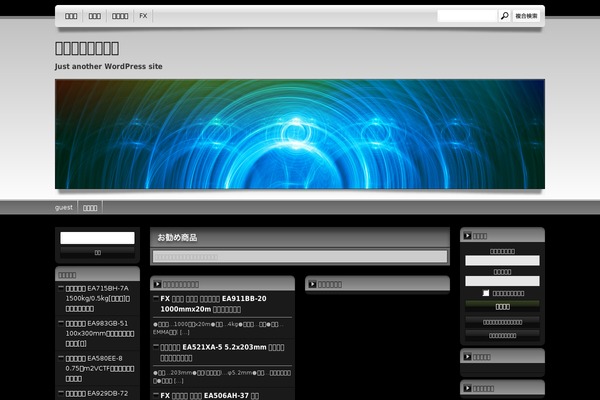Open the EA715BH-7A 1500kg/0.5kg sidebar link
The width and height of the screenshot is (600, 400).
tap(98, 298)
